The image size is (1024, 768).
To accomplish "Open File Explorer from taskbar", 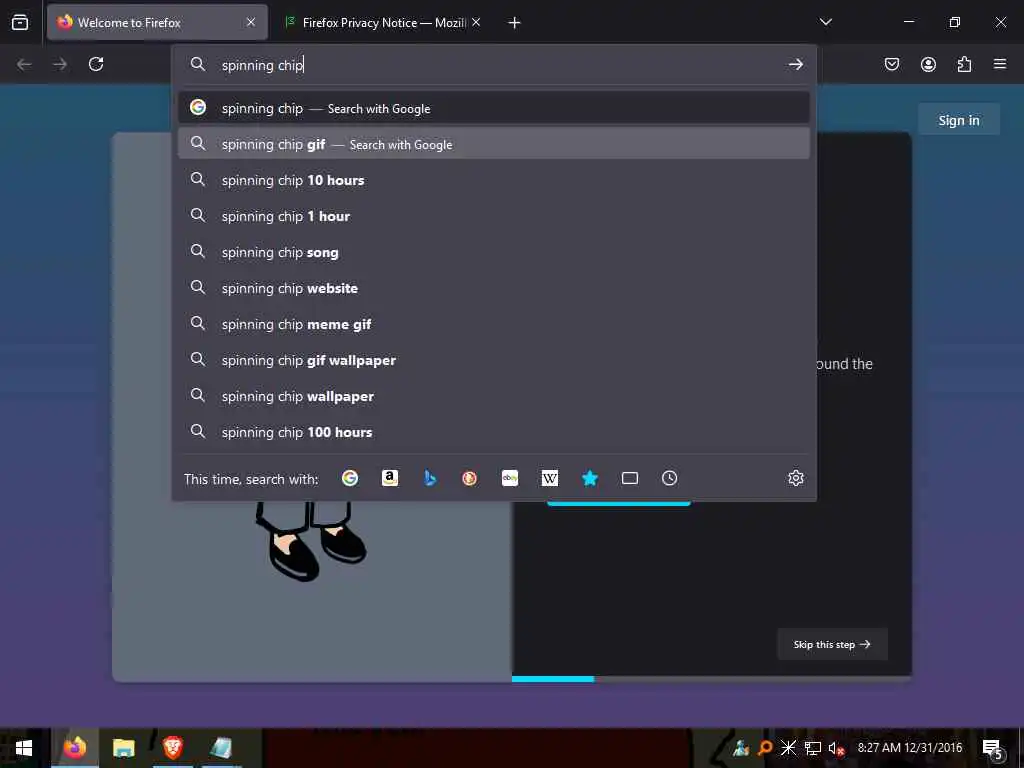I will [123, 748].
